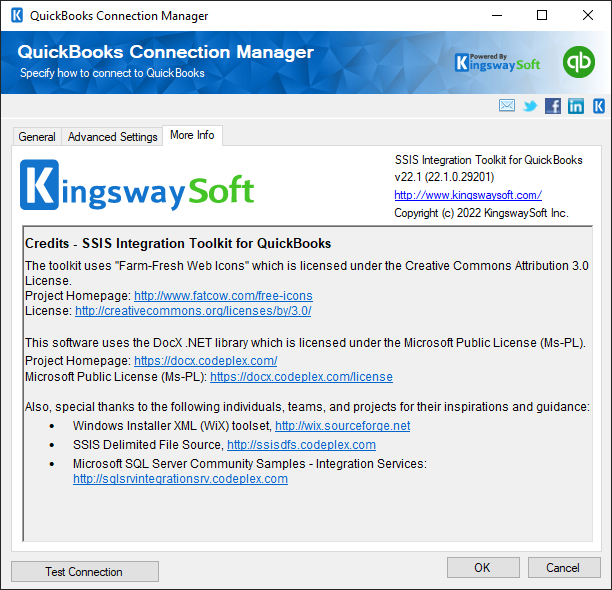
Task: Minimize the QuickBooks Connection Manager window
Action: [x=497, y=16]
